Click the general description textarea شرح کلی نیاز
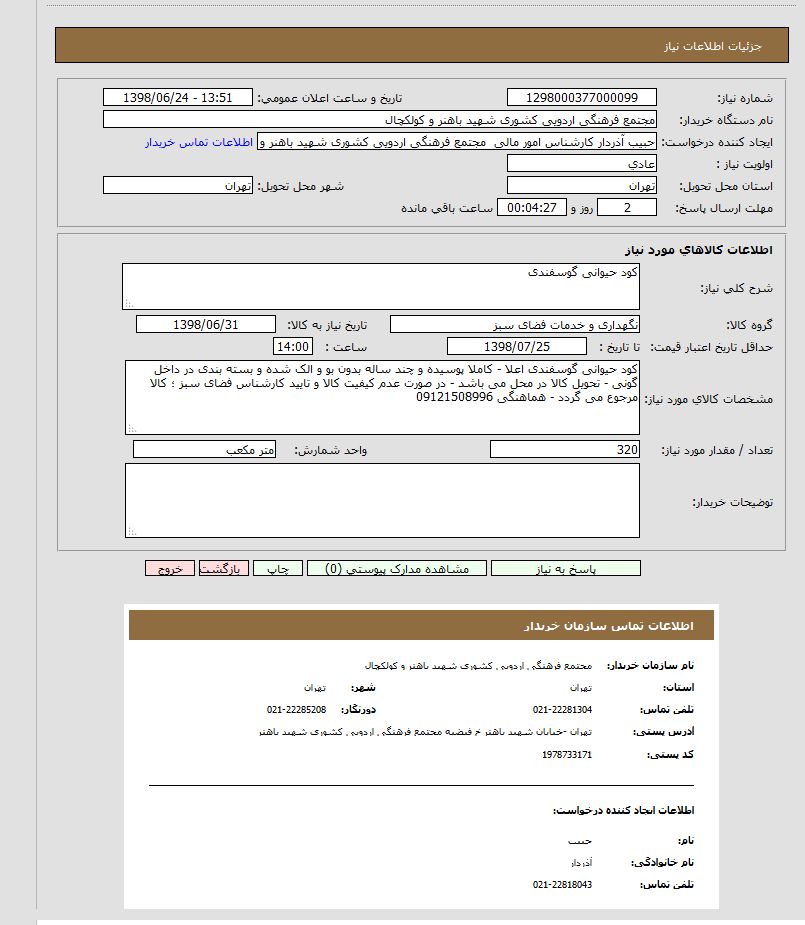 pyautogui.click(x=381, y=287)
